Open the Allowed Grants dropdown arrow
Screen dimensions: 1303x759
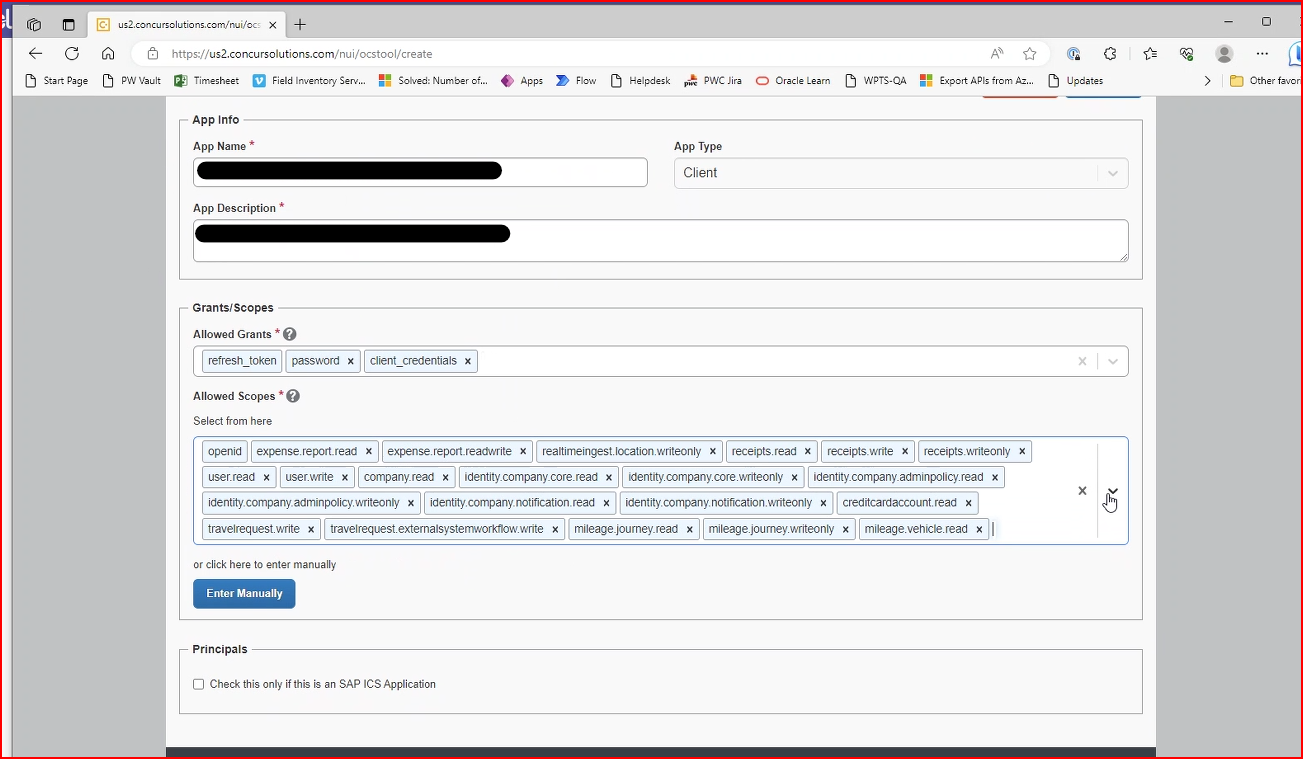click(1112, 361)
